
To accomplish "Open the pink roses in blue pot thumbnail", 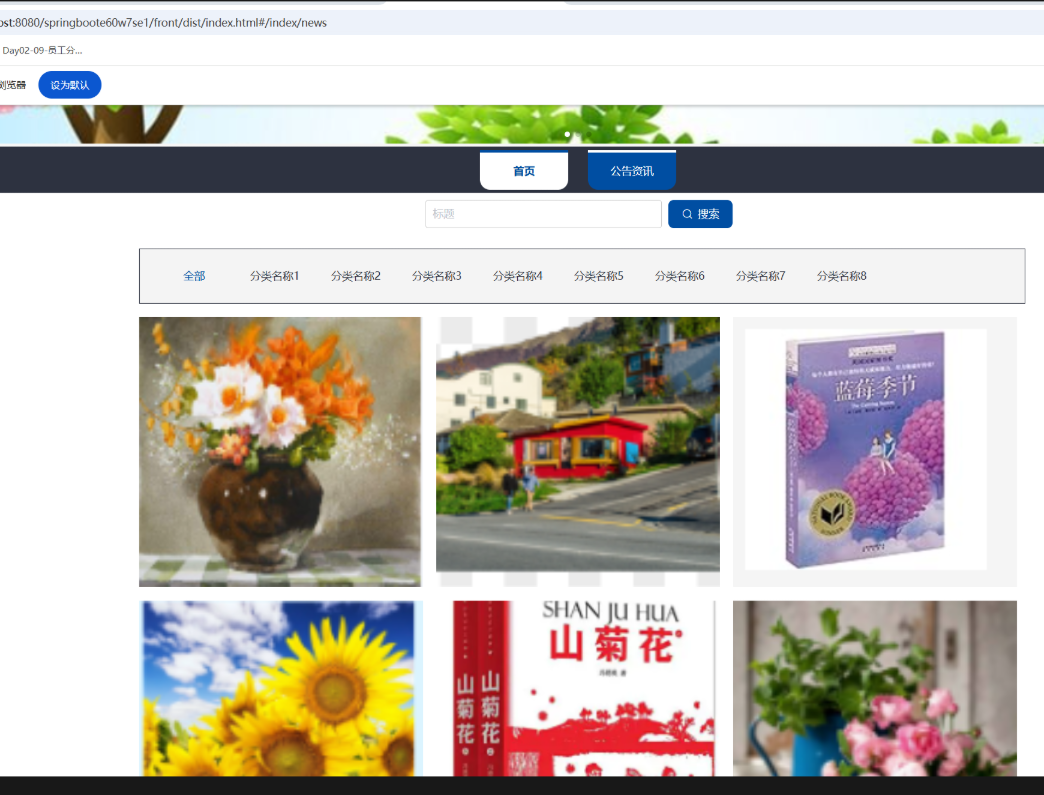I will click(875, 688).
